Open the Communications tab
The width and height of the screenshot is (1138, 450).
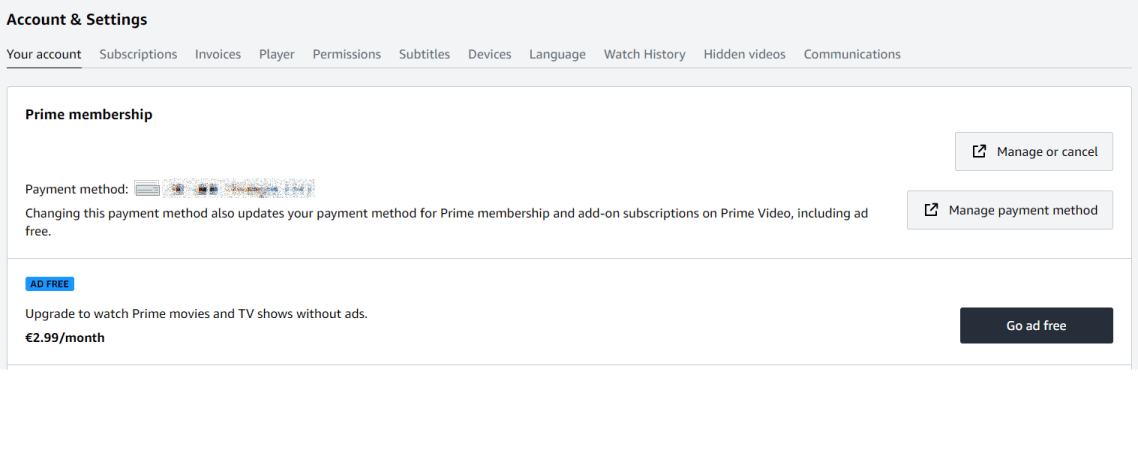tap(852, 55)
